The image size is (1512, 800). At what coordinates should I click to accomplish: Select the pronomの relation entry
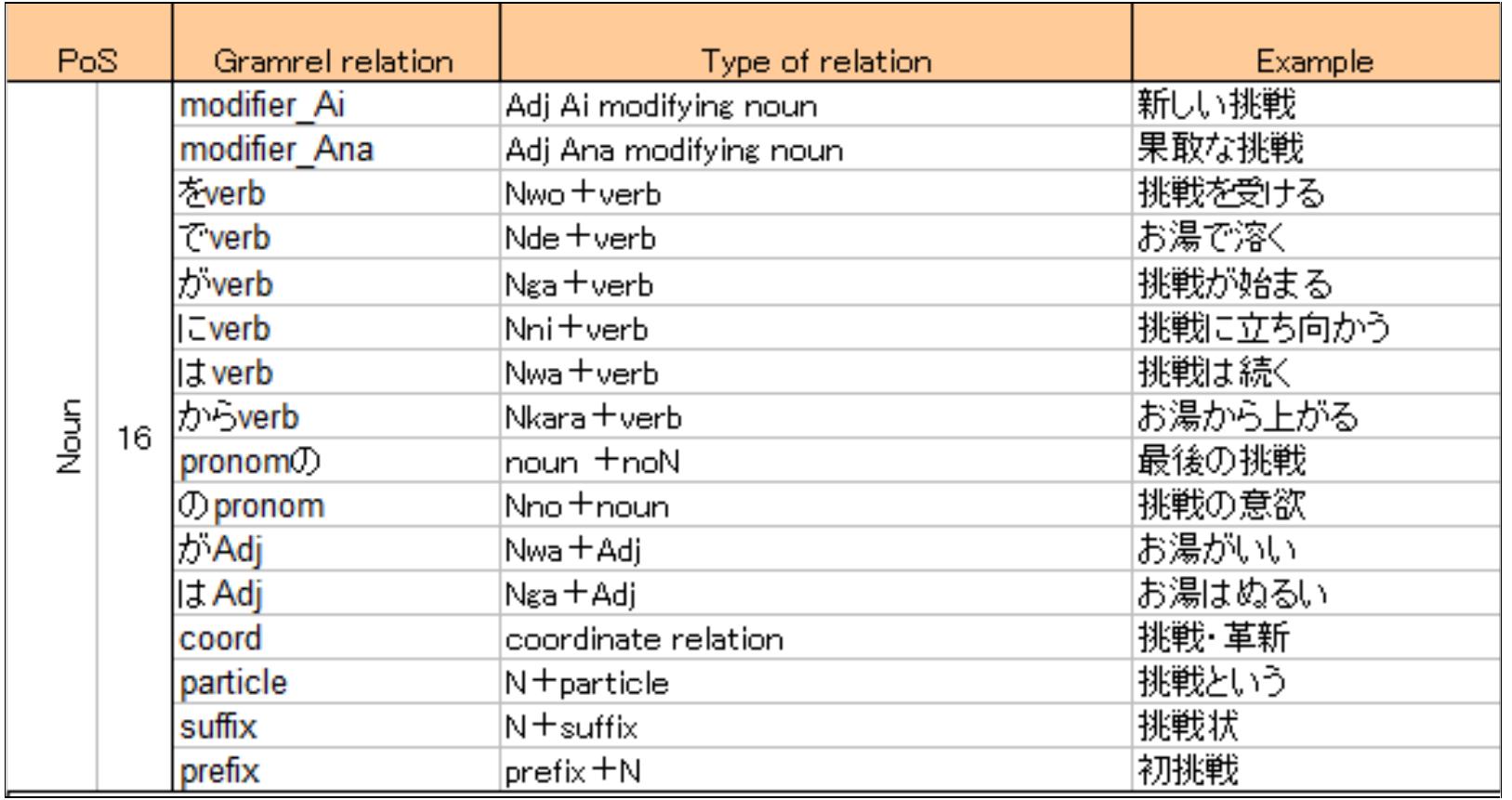250,461
